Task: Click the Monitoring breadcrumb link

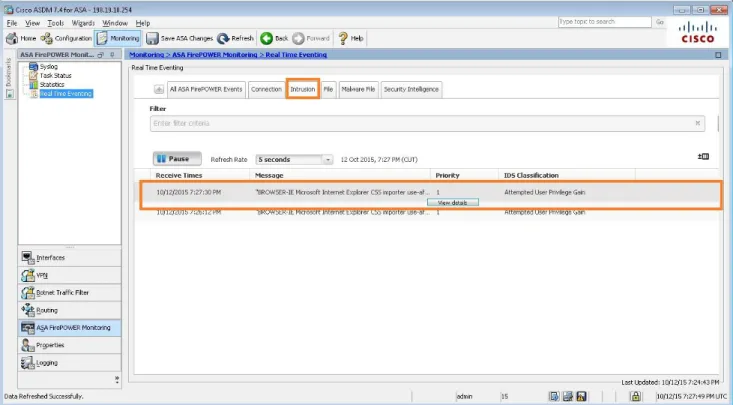Action: (x=146, y=55)
